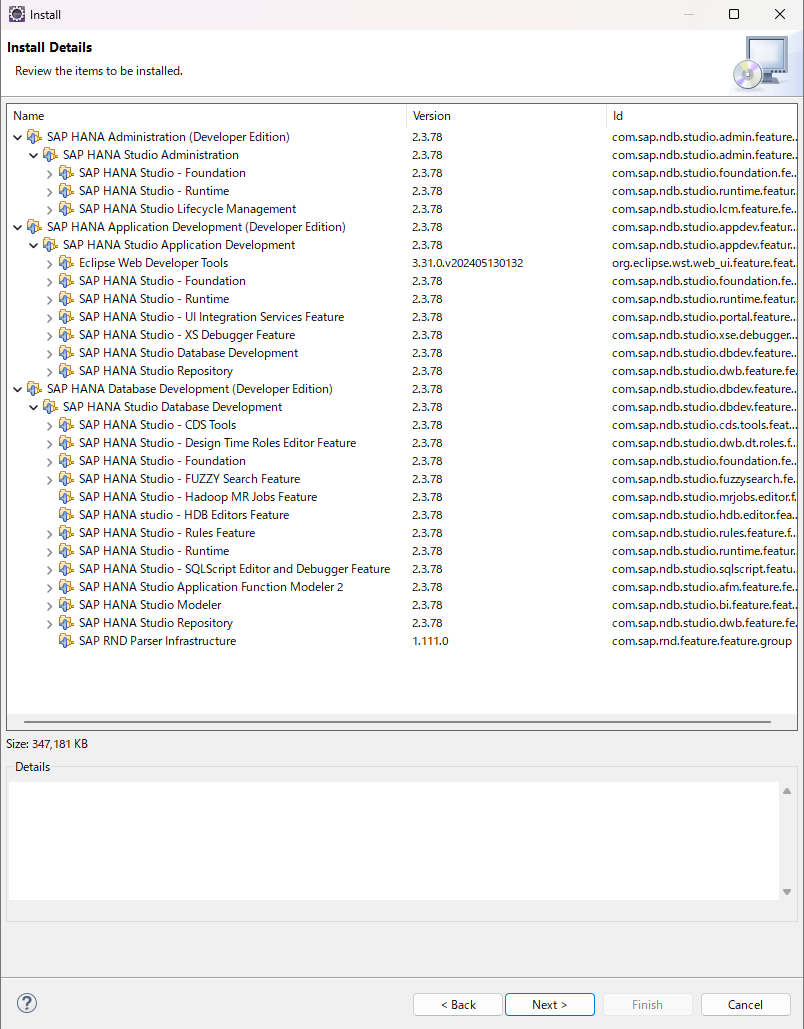Click the XS Debugger Feature icon
804x1029 pixels.
point(66,335)
